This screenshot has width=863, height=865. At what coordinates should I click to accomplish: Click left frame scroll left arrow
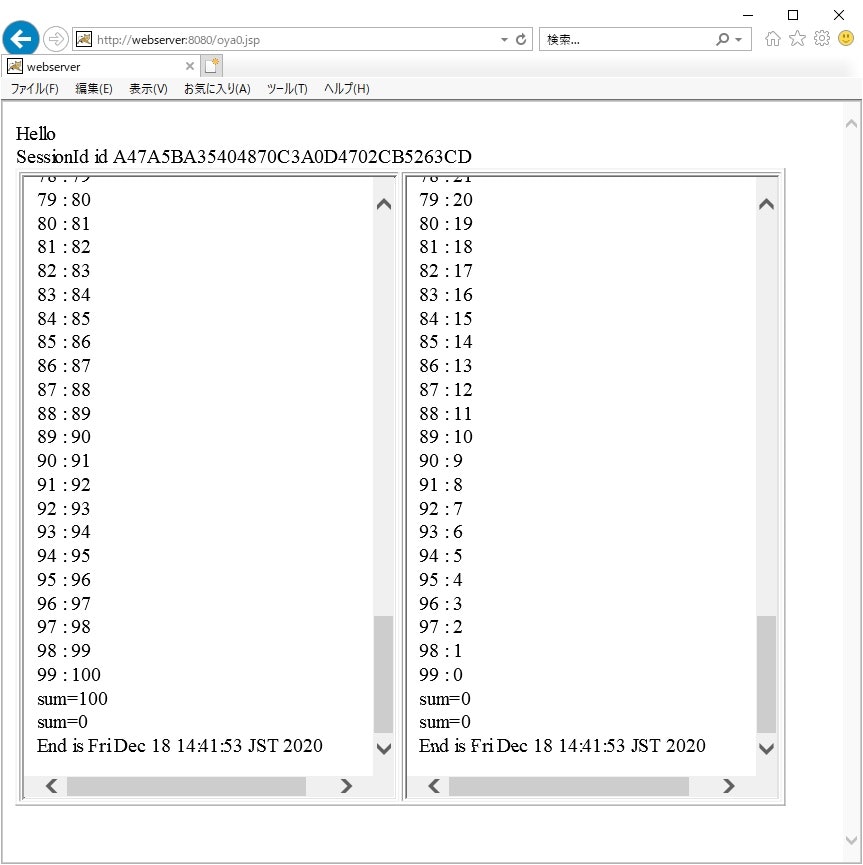tap(51, 786)
